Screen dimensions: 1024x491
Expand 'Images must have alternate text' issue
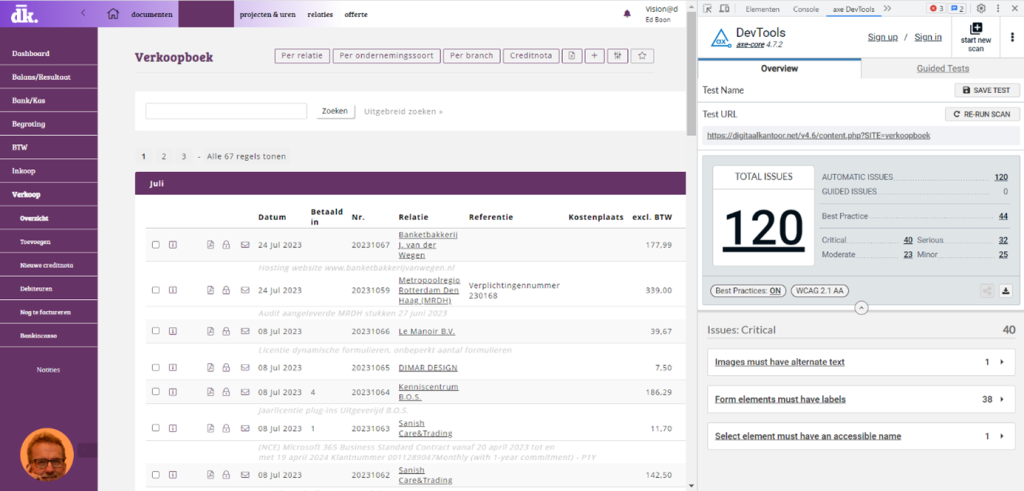[x=1001, y=362]
